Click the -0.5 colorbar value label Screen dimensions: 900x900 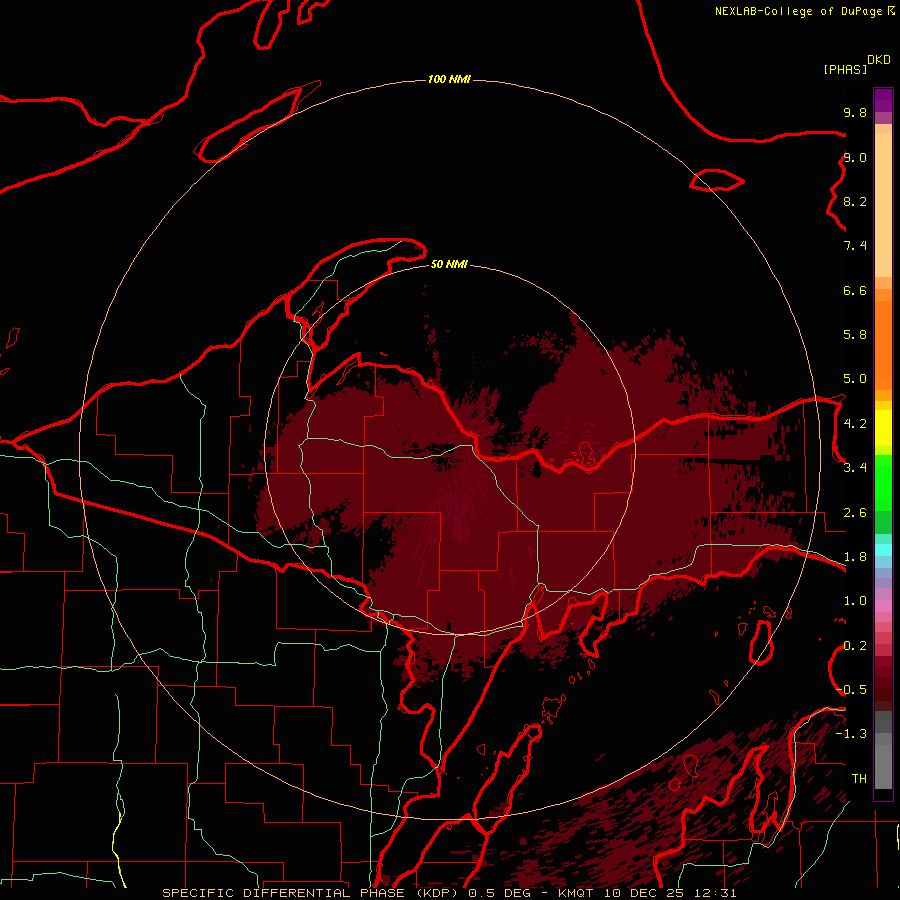[852, 690]
